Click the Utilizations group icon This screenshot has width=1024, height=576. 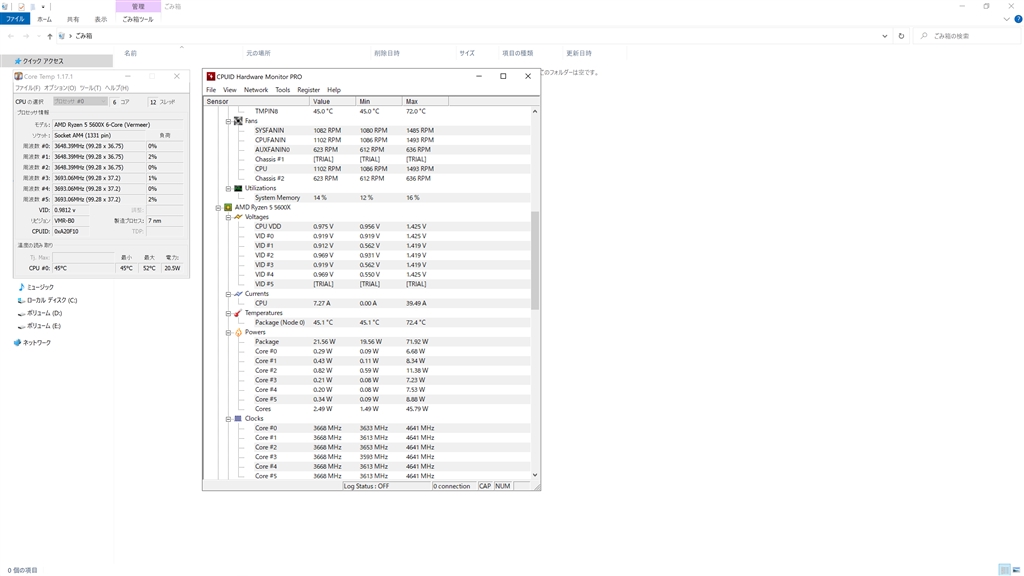[x=238, y=188]
